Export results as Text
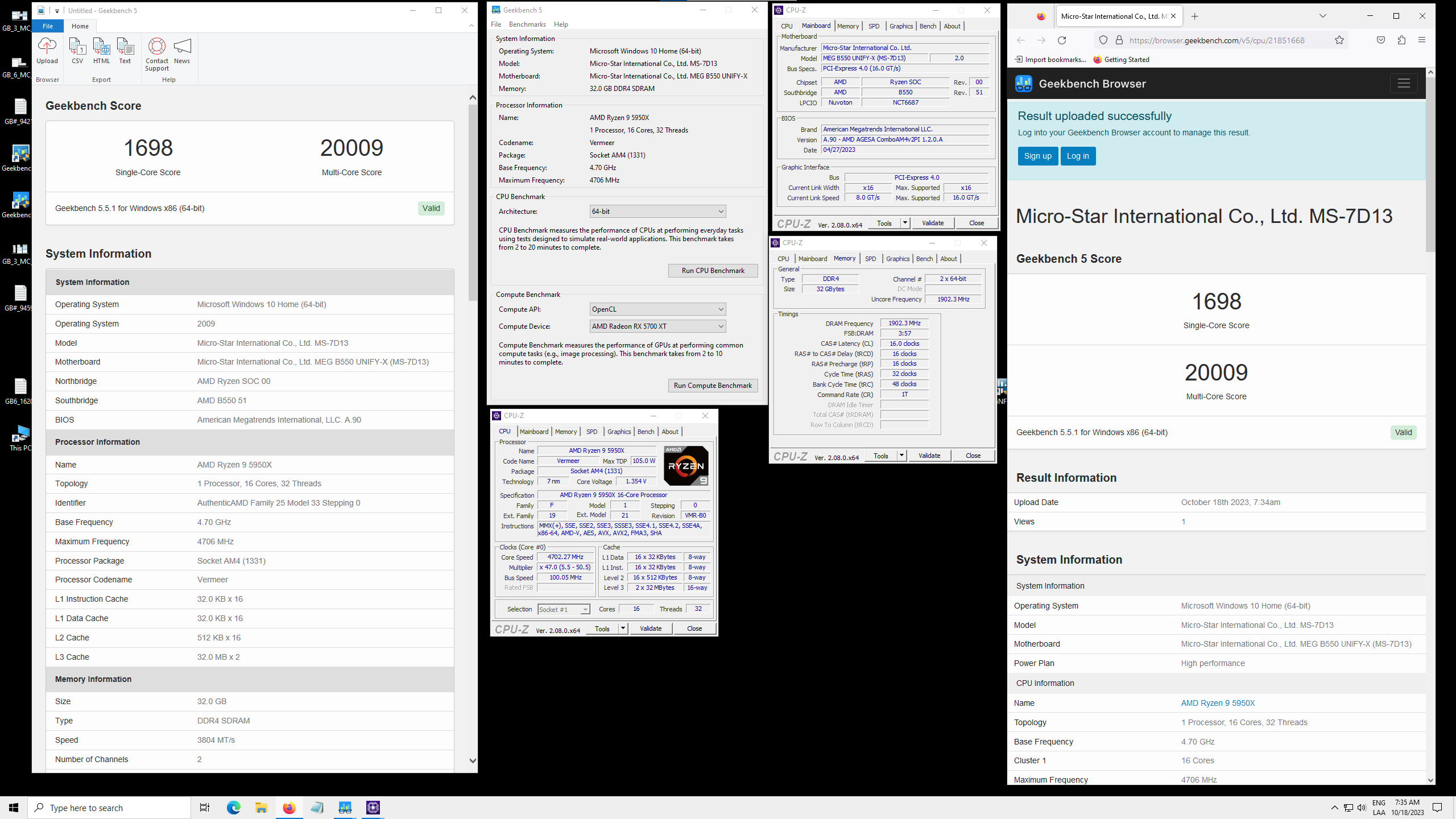 pos(125,51)
